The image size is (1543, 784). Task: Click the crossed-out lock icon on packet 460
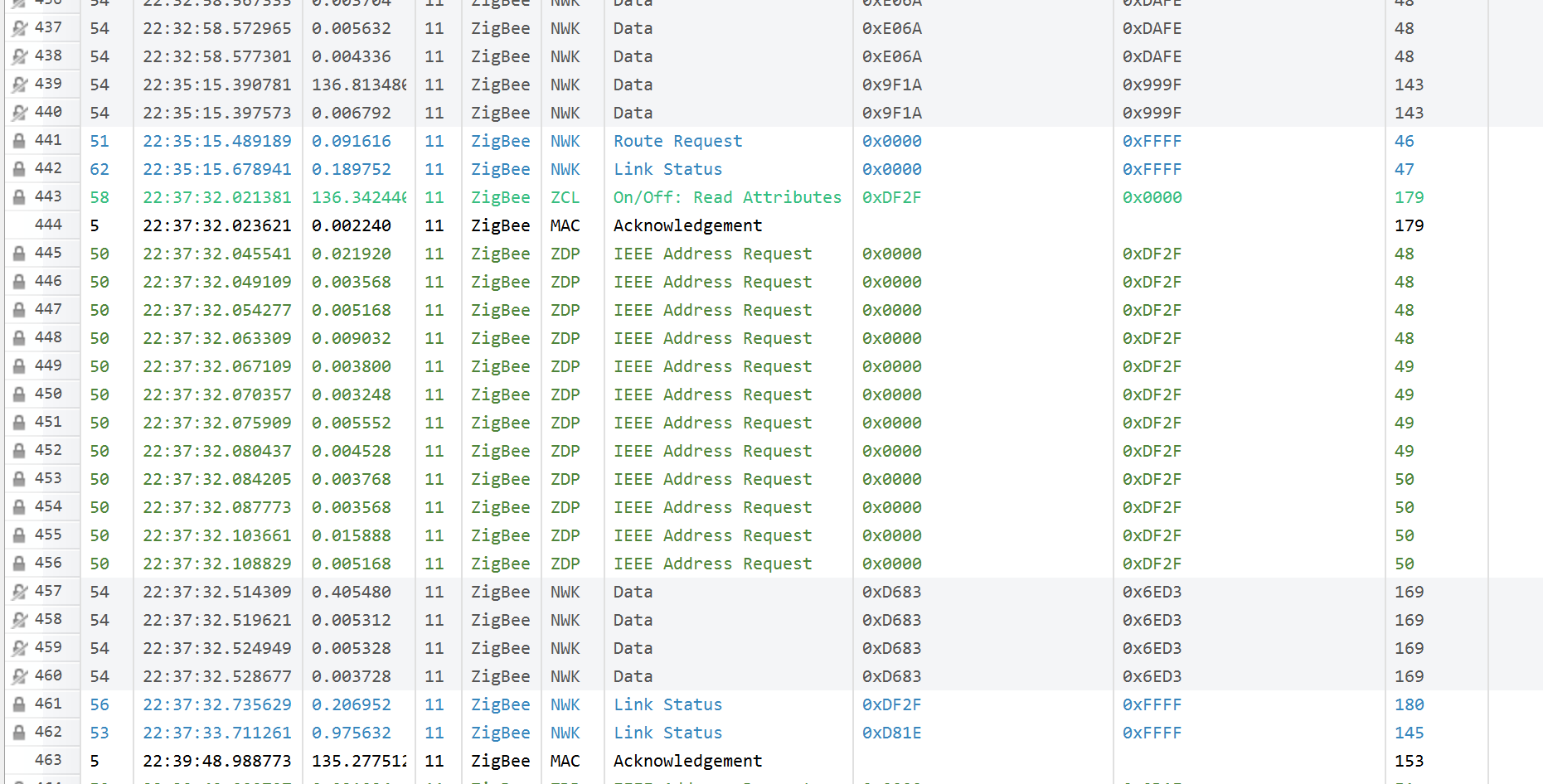tap(19, 677)
